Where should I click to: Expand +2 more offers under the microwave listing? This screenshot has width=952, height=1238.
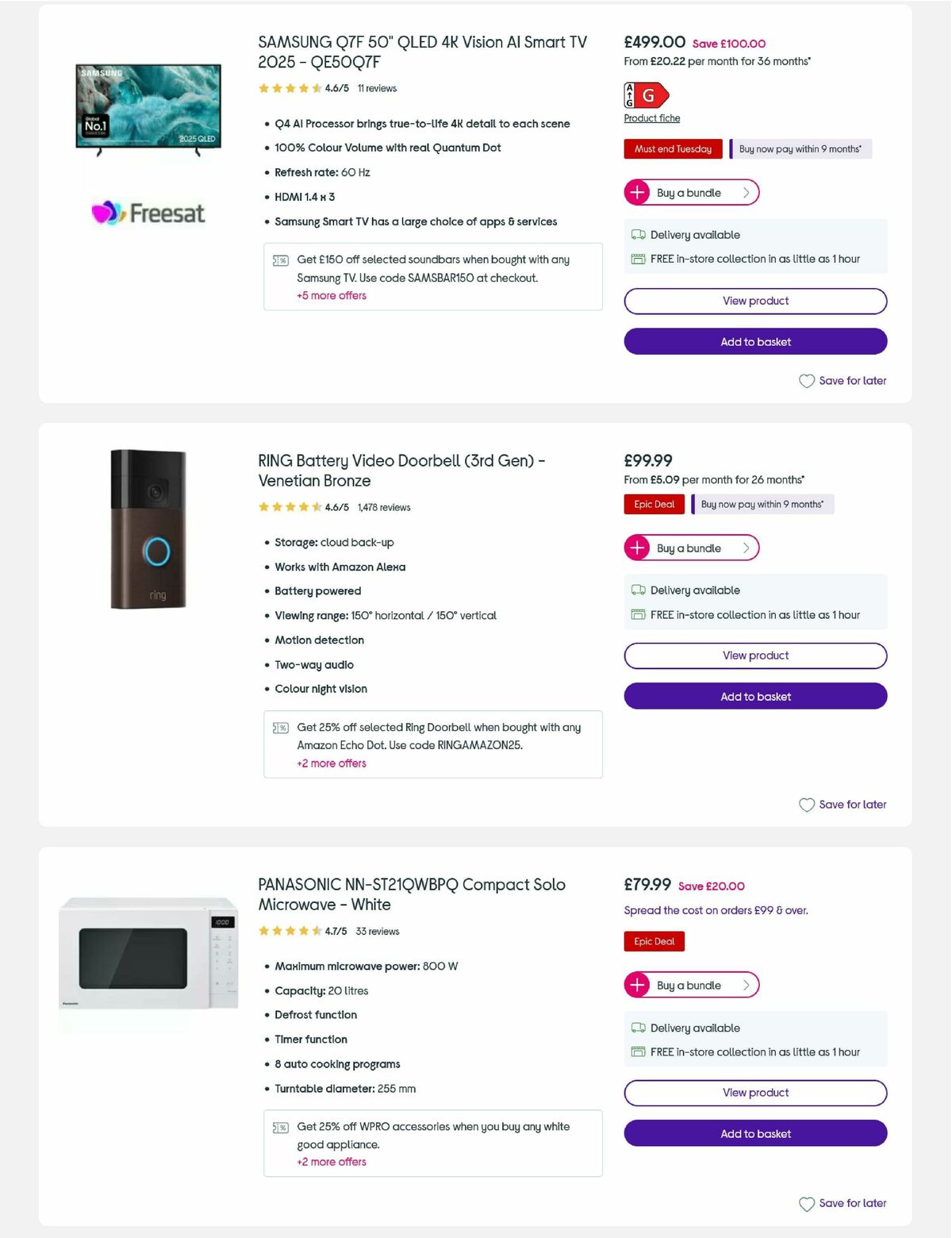click(x=331, y=1162)
